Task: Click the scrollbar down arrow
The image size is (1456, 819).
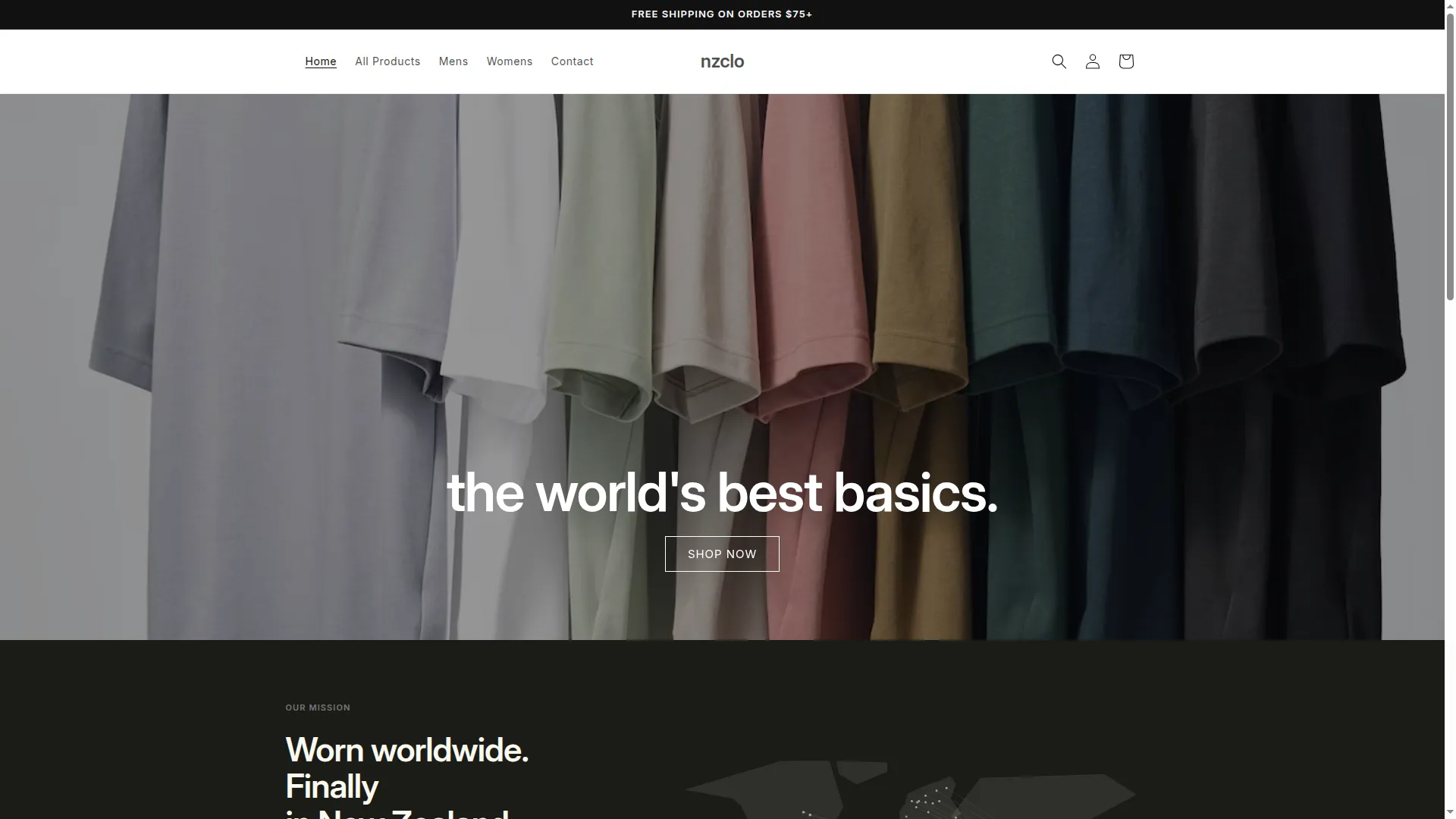Action: pos(1450,813)
